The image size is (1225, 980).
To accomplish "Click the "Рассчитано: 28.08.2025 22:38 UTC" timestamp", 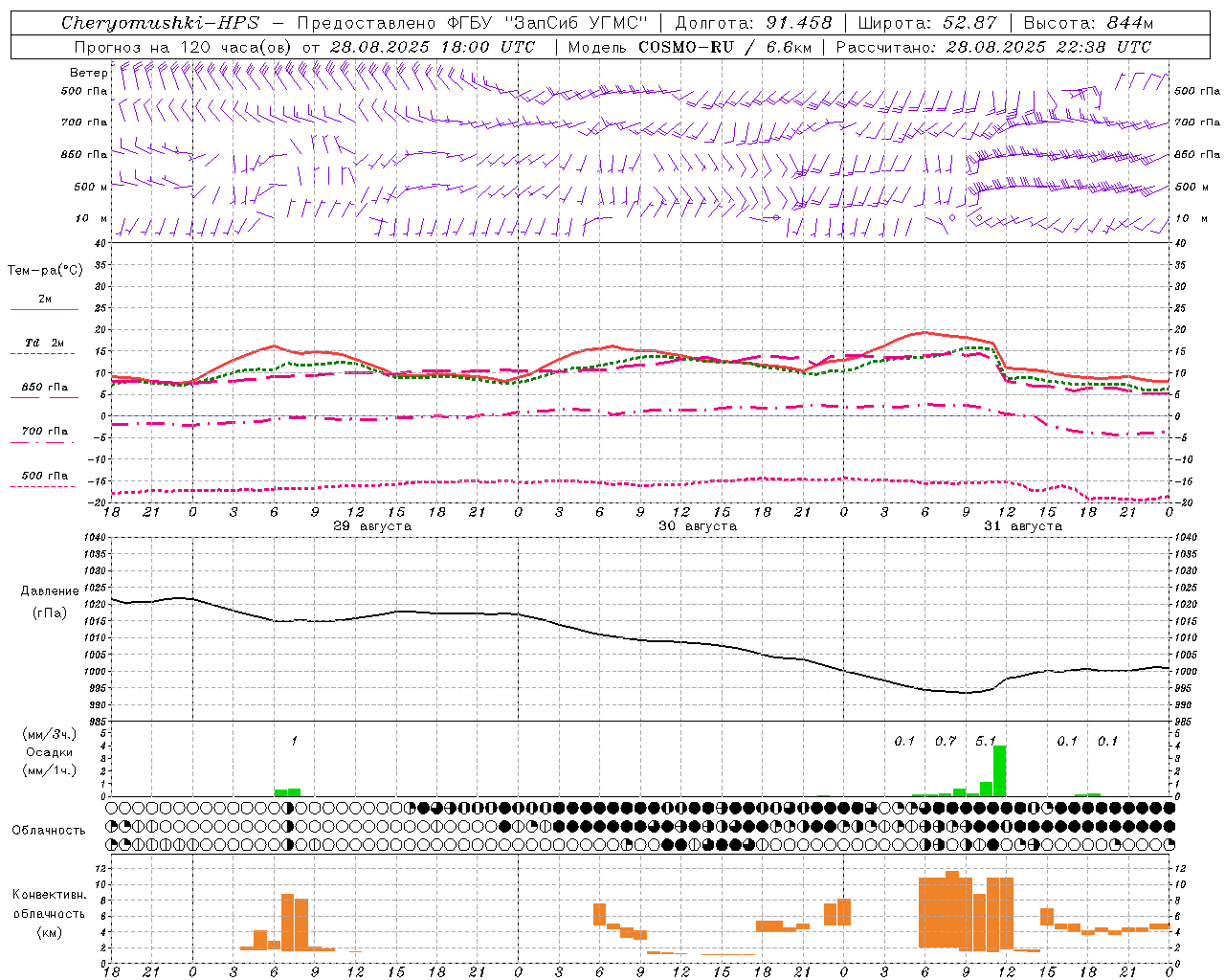I will tap(993, 47).
